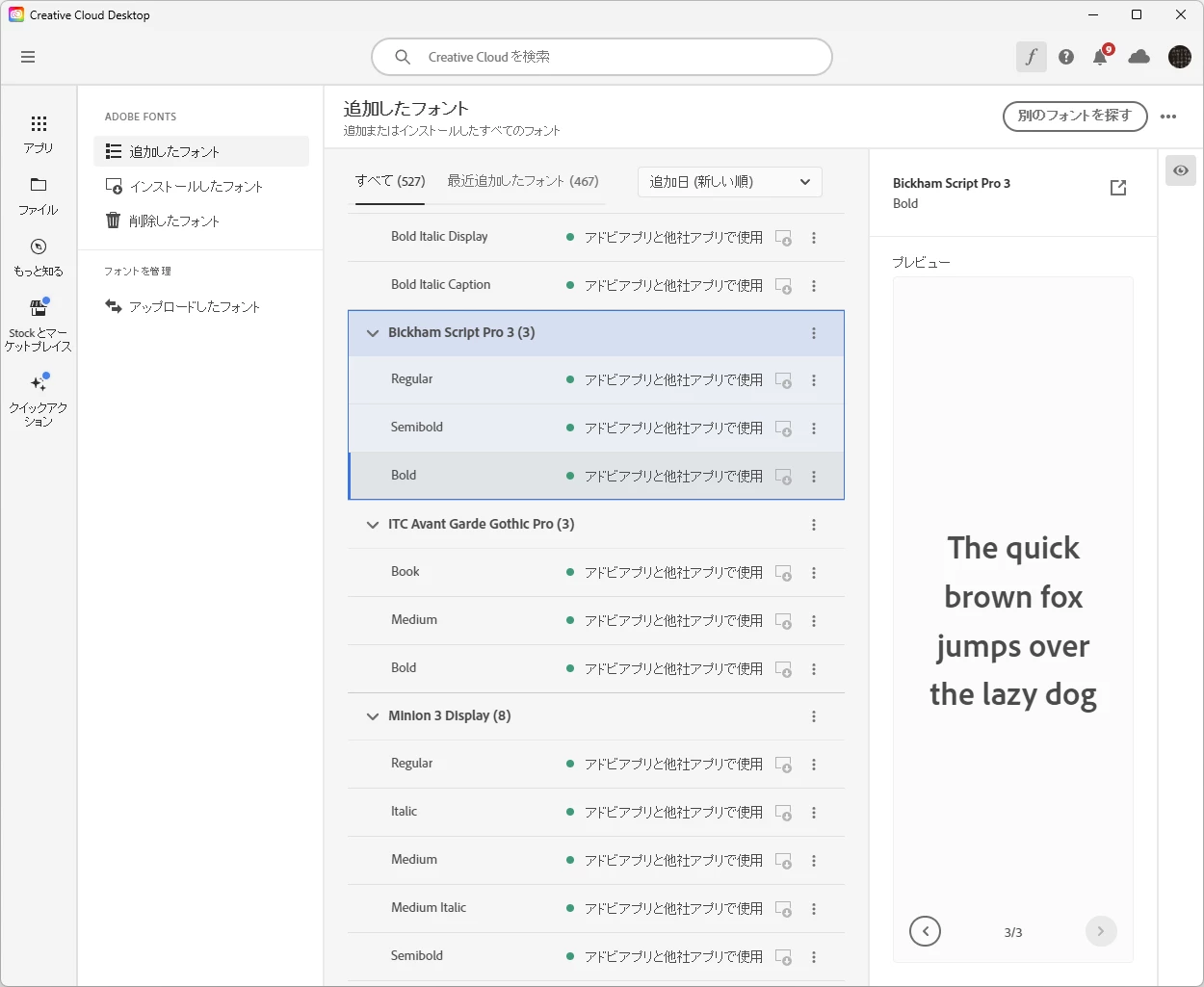This screenshot has width=1204, height=987.
Task: More options for Minion 3 Display Semibold row
Action: click(814, 957)
